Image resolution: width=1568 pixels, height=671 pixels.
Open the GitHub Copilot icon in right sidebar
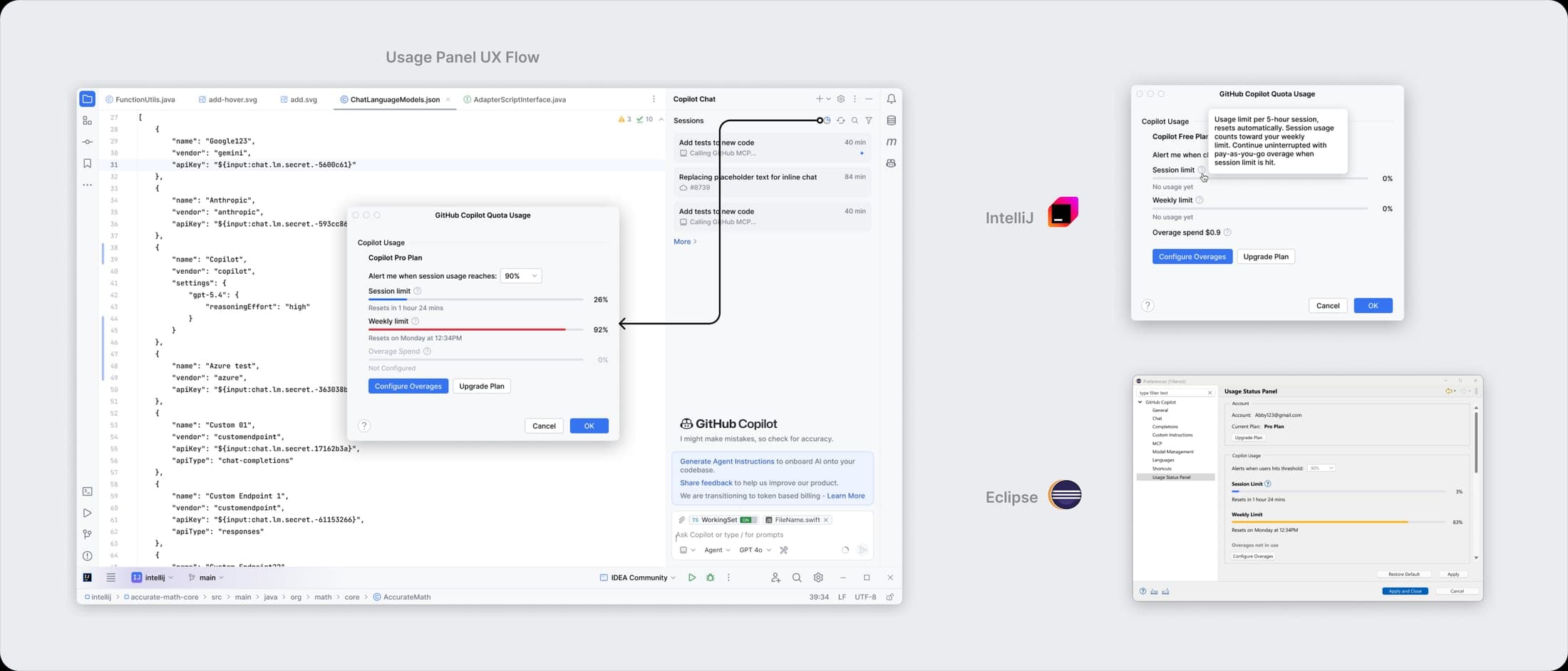891,163
